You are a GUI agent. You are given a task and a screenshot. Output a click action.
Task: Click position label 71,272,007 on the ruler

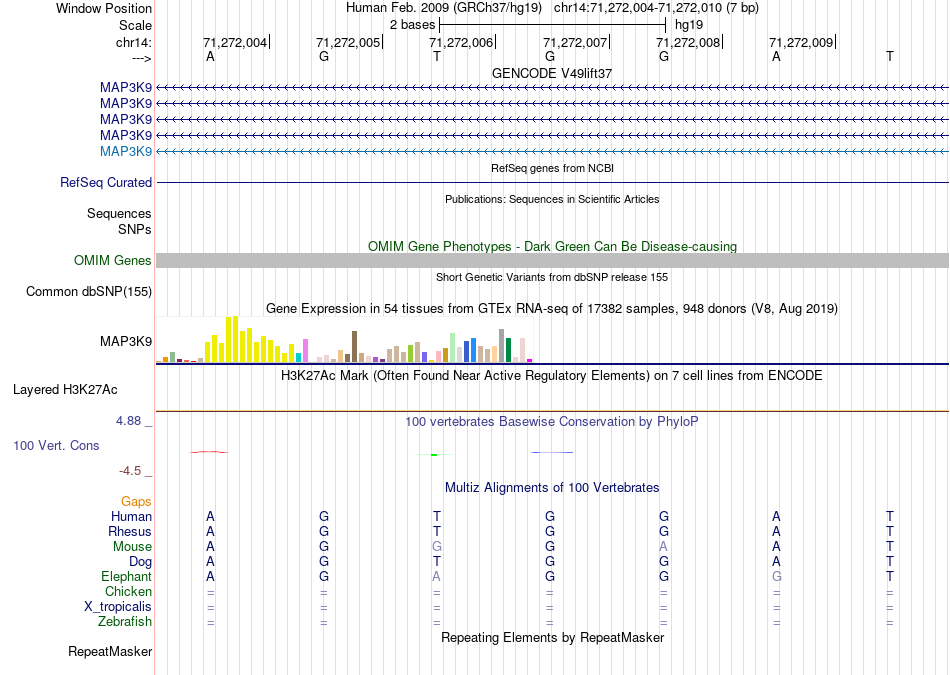tap(575, 42)
